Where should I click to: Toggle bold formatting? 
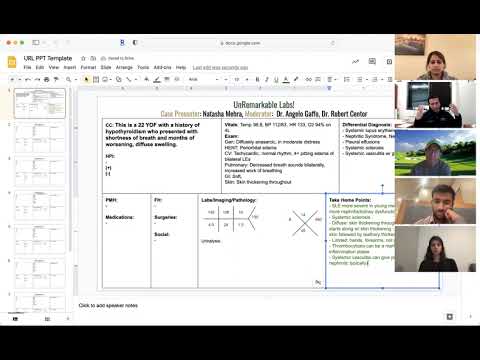click(x=257, y=79)
